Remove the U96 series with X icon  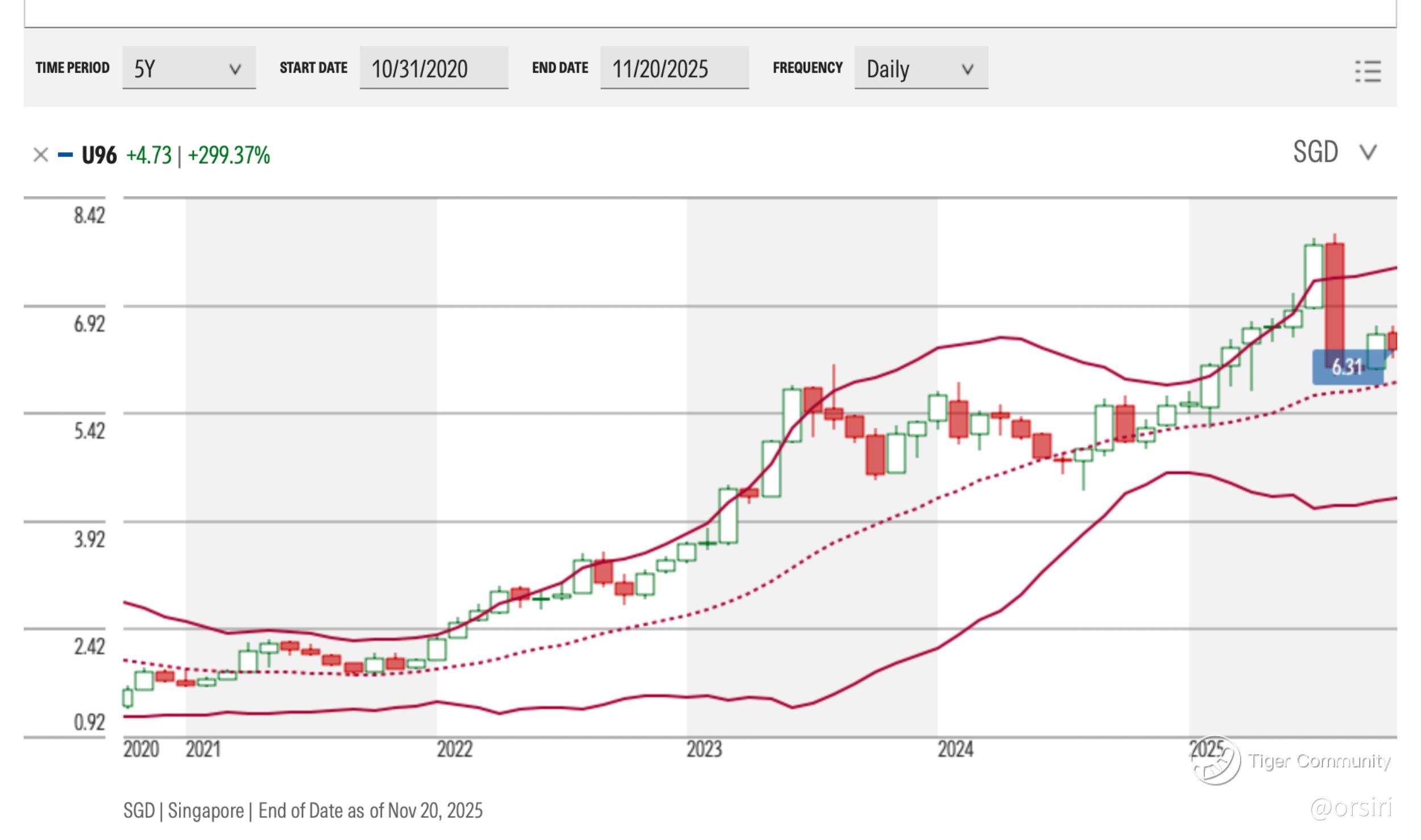40,155
